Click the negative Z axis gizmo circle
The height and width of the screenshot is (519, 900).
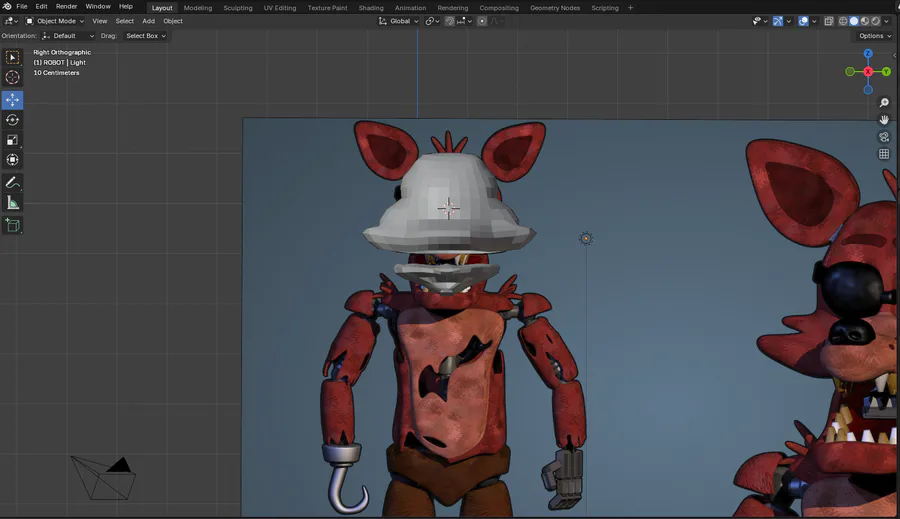pos(868,90)
